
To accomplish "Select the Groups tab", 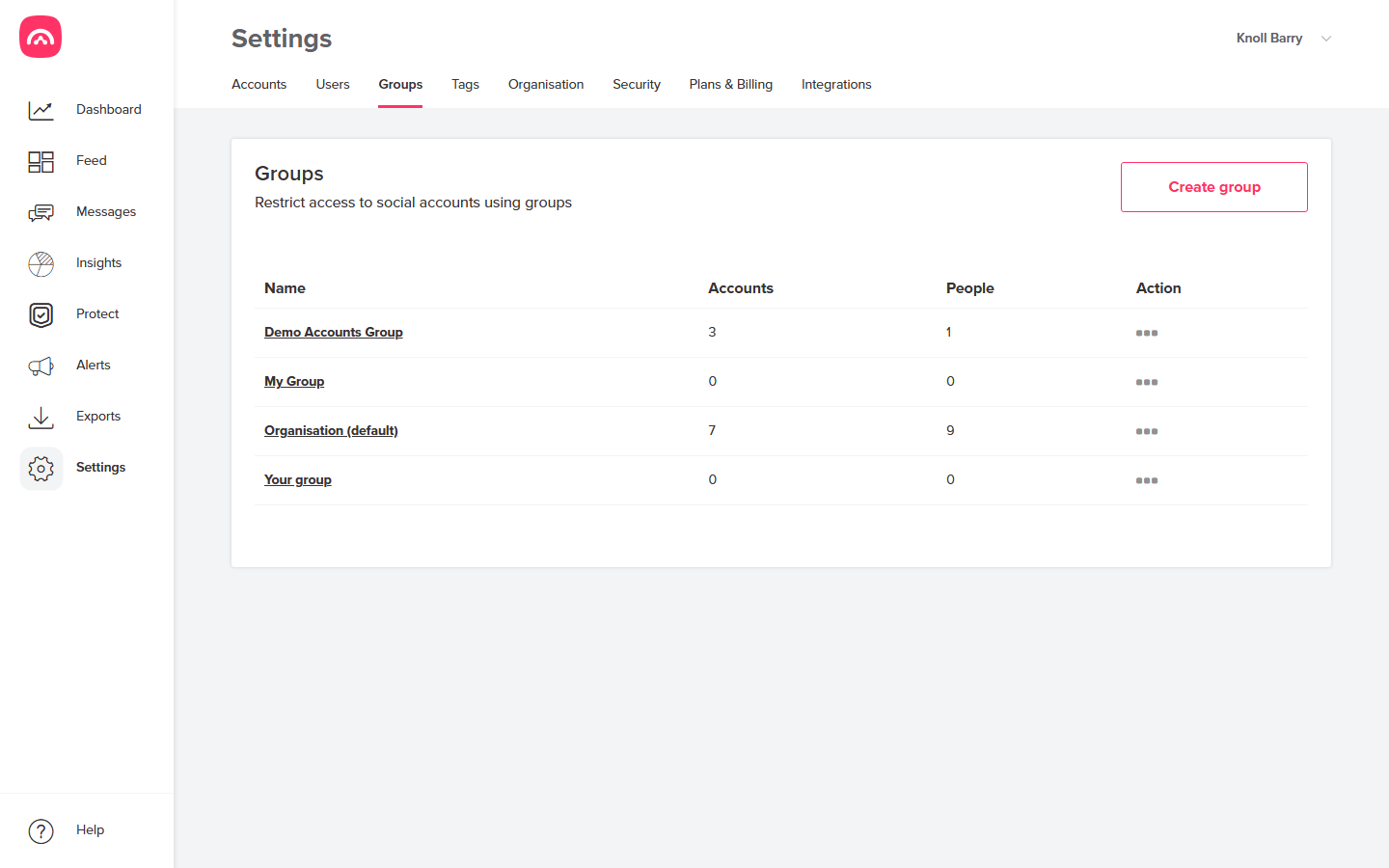I will coord(400,84).
